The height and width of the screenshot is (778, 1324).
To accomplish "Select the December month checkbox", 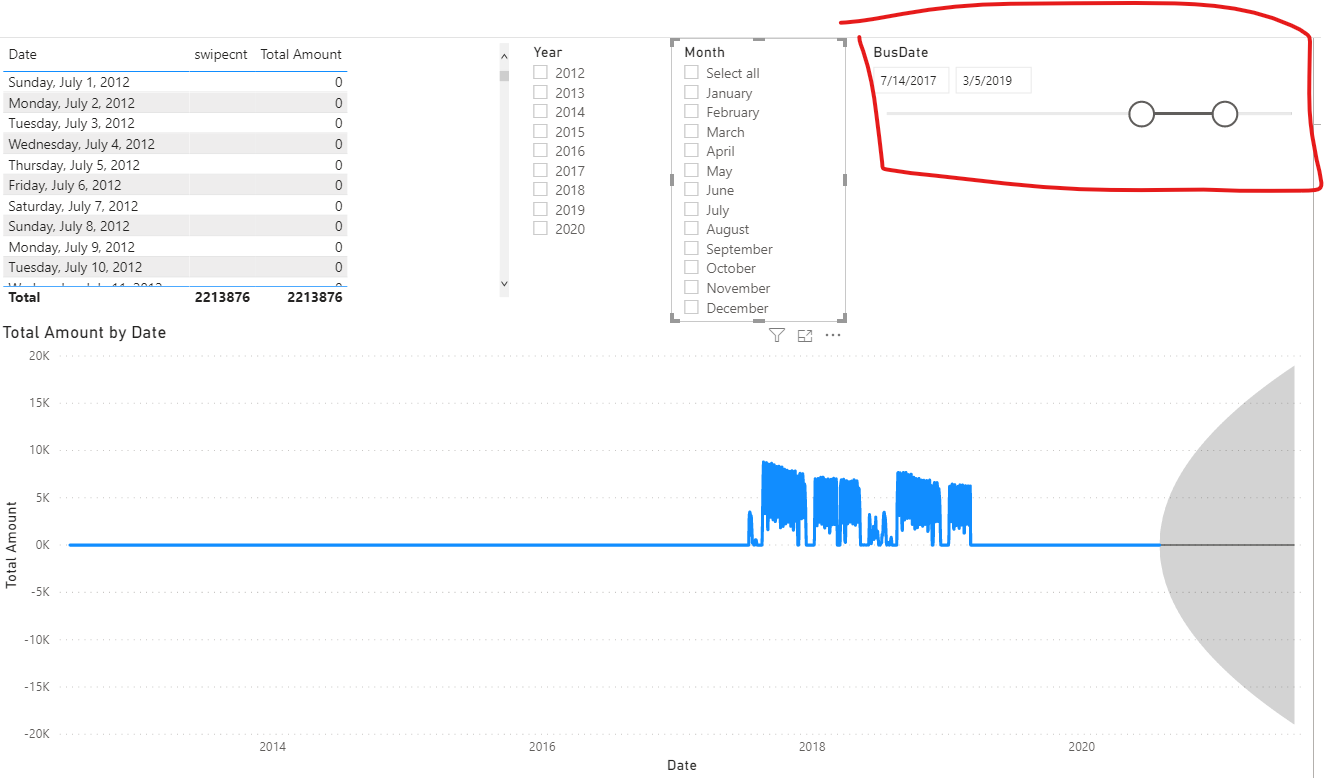I will (692, 307).
